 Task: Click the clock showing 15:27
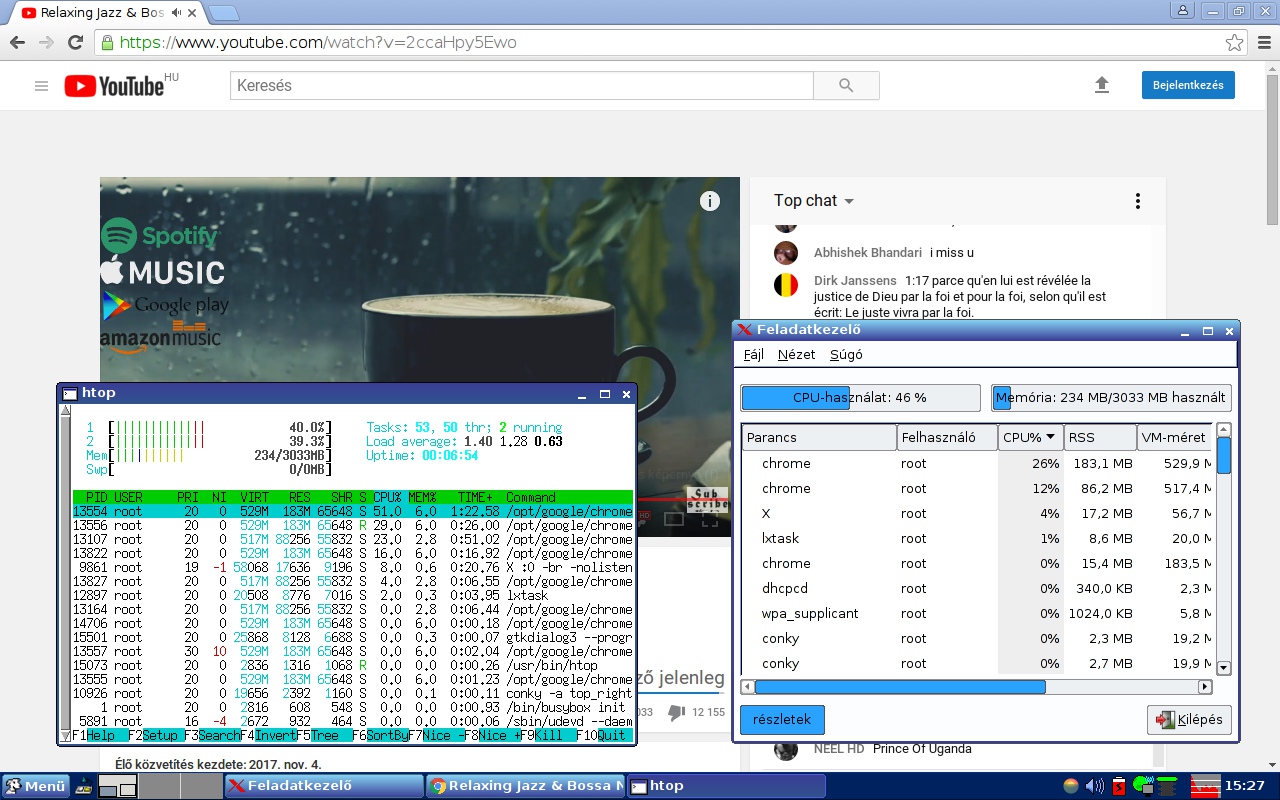(x=1245, y=786)
